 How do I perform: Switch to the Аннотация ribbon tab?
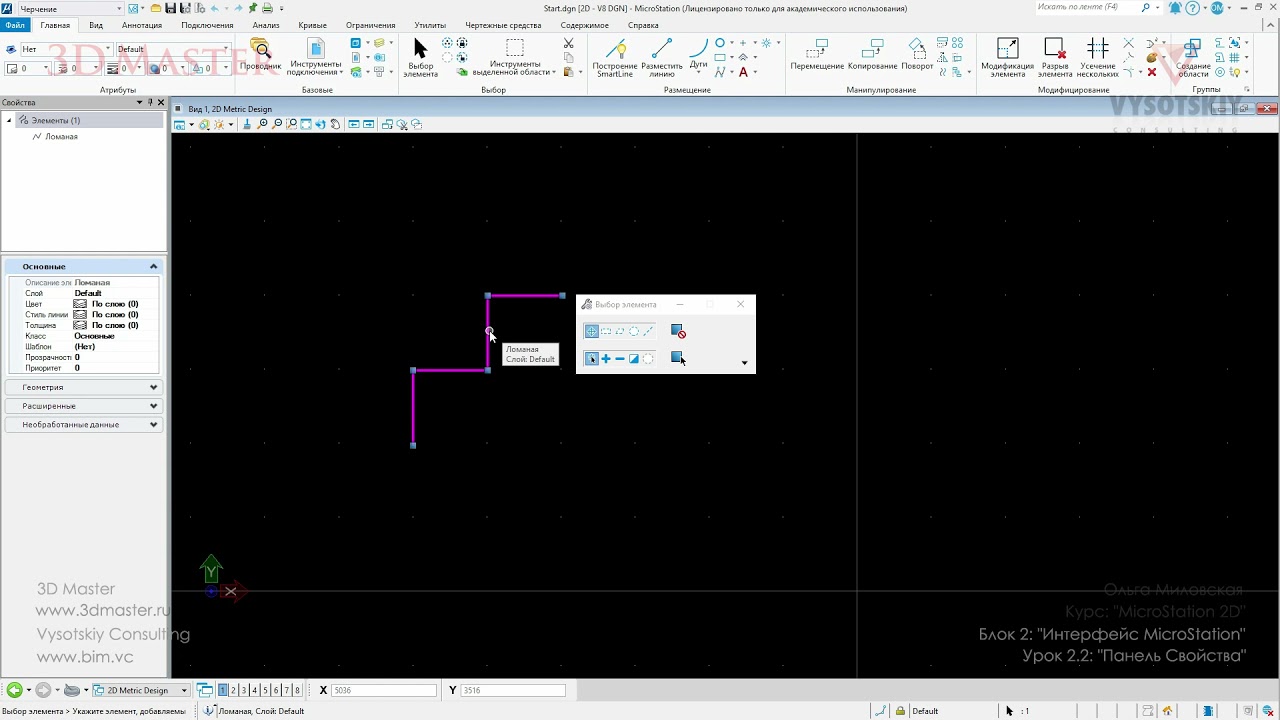pos(141,25)
